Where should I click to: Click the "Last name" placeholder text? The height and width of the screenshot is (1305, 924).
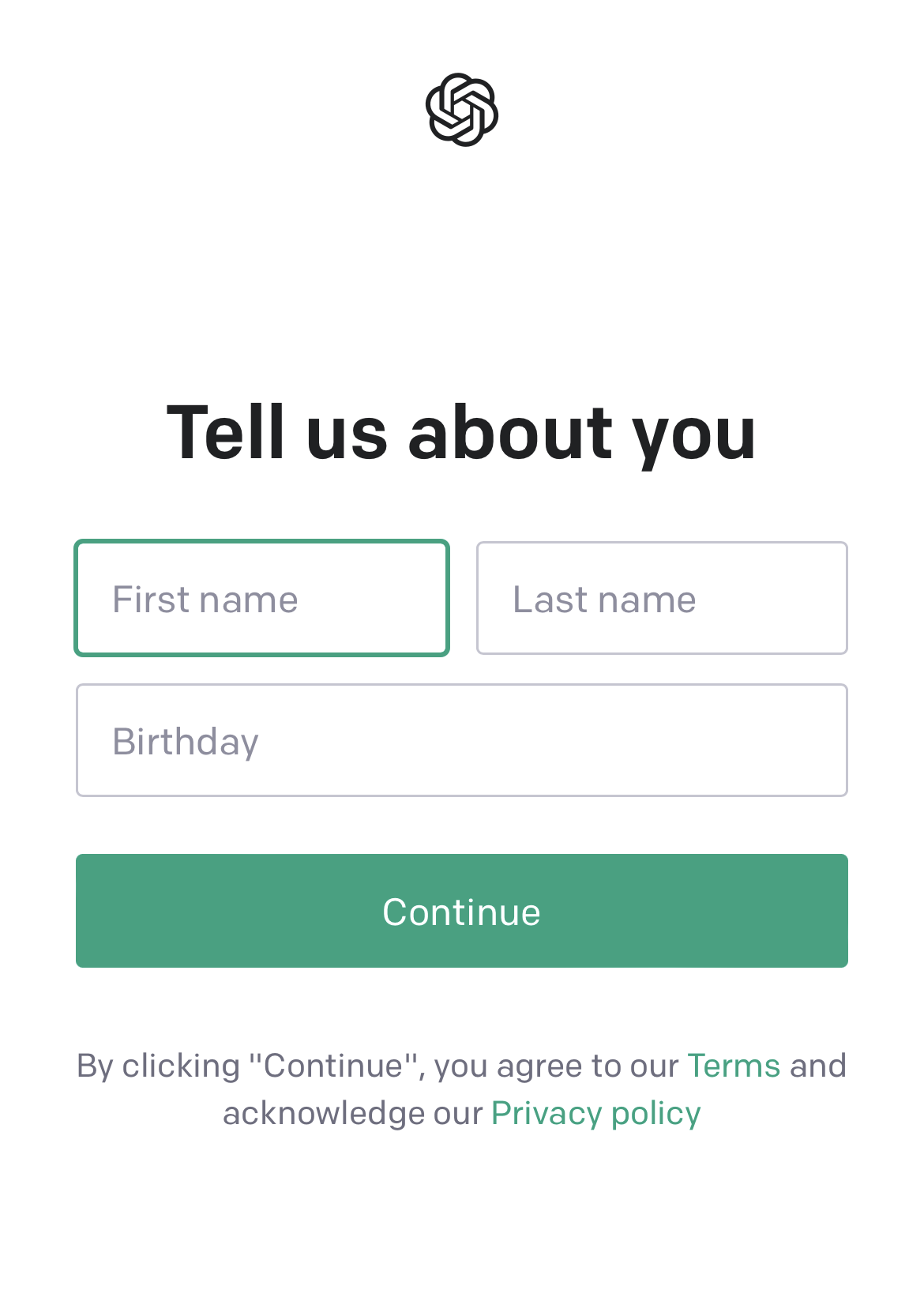click(605, 600)
